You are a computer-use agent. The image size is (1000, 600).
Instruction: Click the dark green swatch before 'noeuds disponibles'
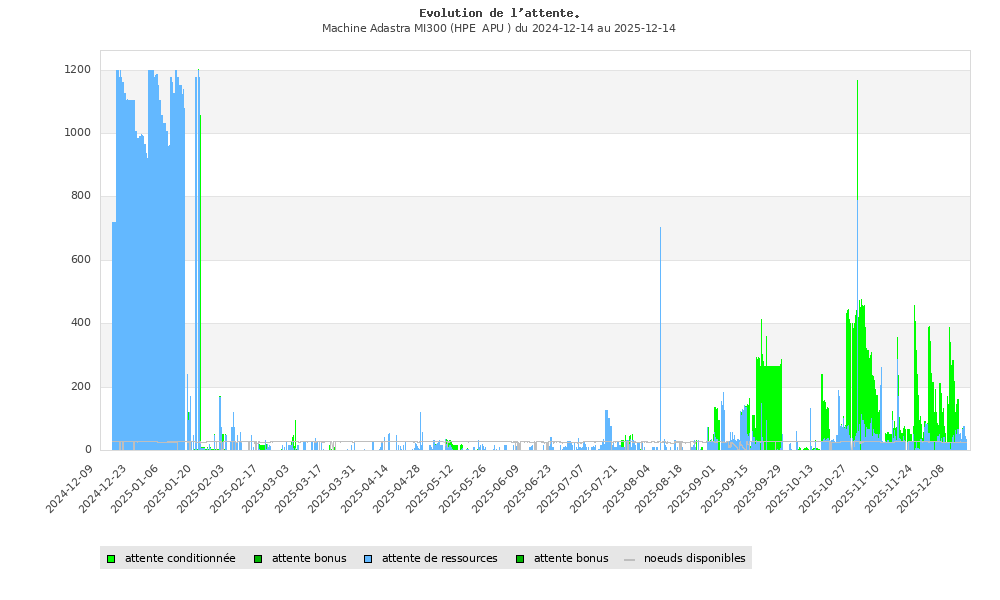point(520,559)
